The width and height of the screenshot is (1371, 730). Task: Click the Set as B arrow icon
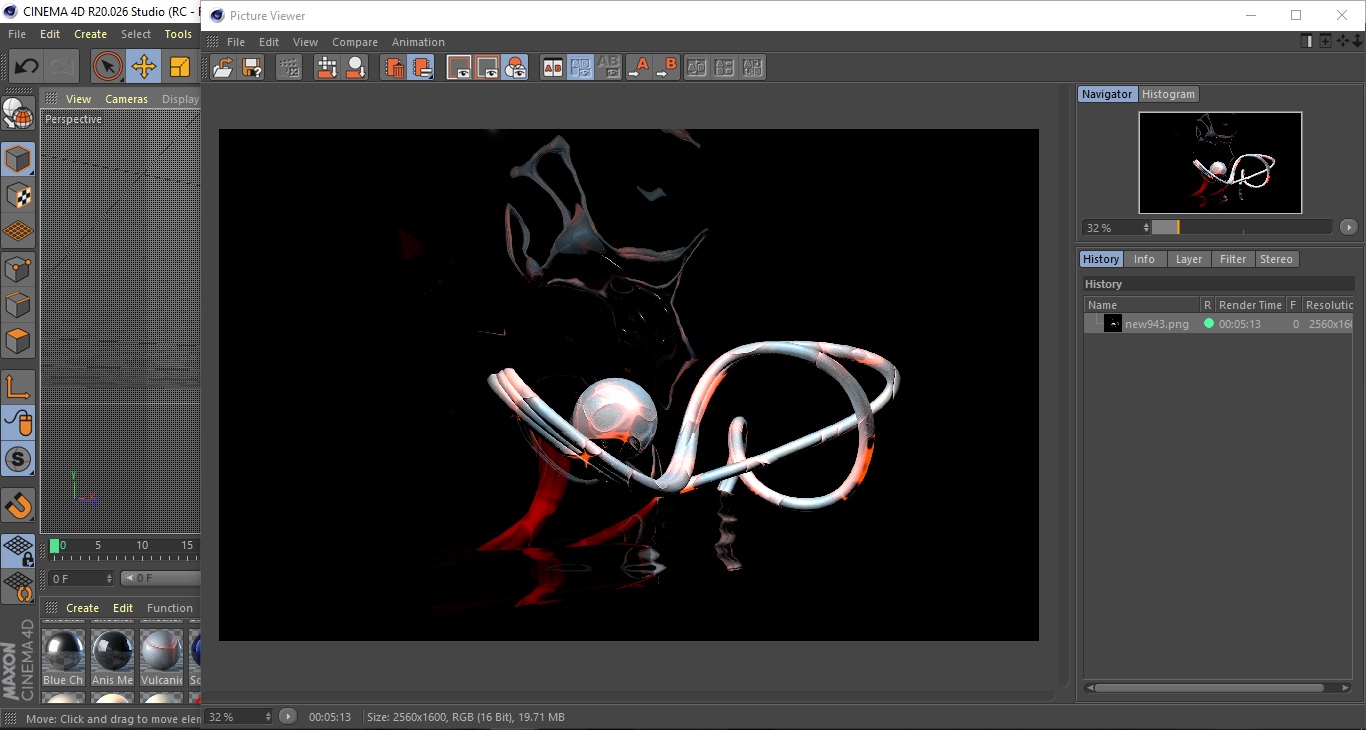click(667, 68)
